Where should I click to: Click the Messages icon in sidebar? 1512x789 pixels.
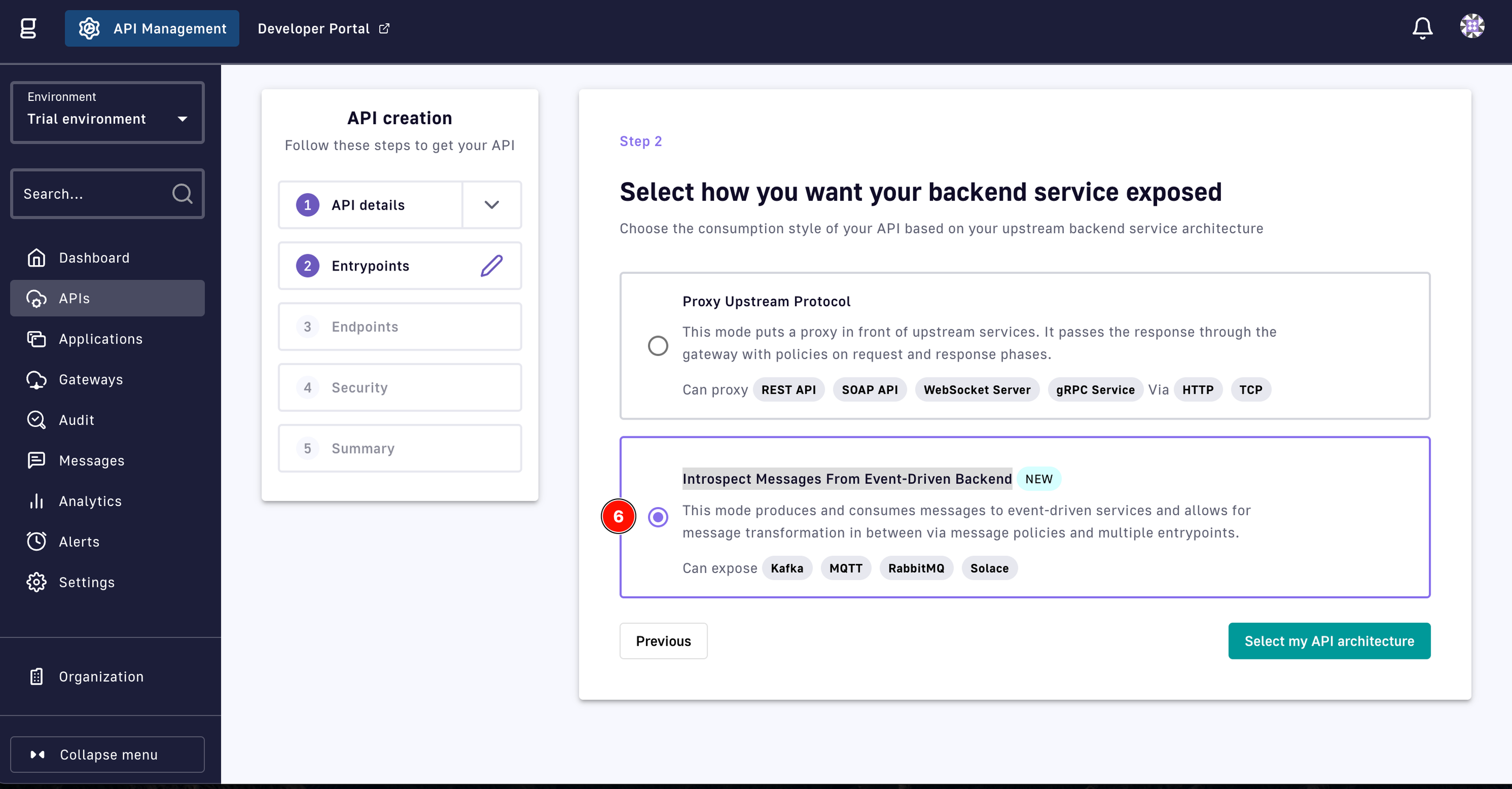point(36,460)
